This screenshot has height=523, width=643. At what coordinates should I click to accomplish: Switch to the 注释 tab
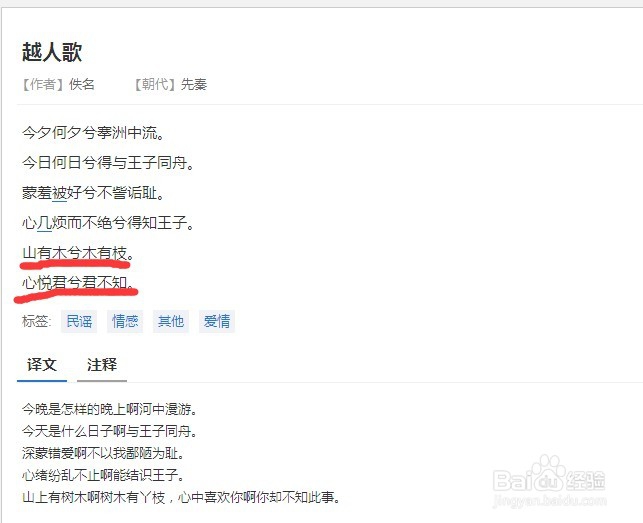point(102,365)
